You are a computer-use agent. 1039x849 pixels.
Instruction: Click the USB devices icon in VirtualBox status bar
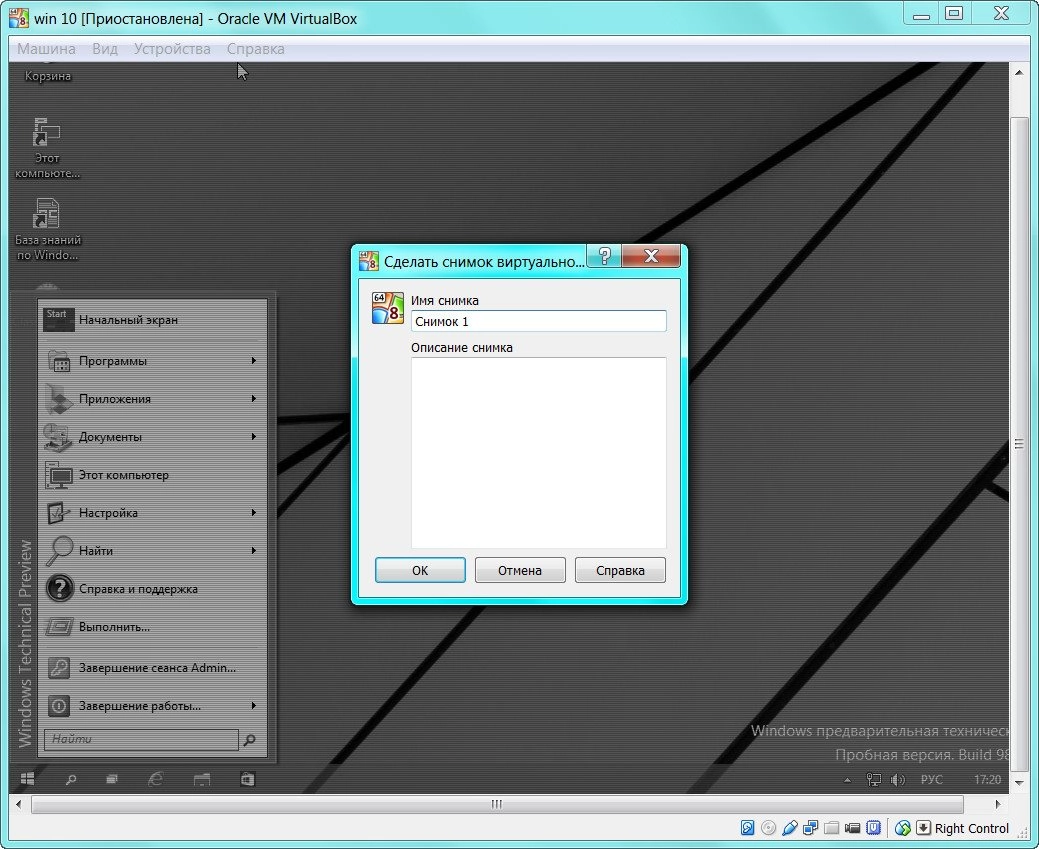(x=790, y=828)
